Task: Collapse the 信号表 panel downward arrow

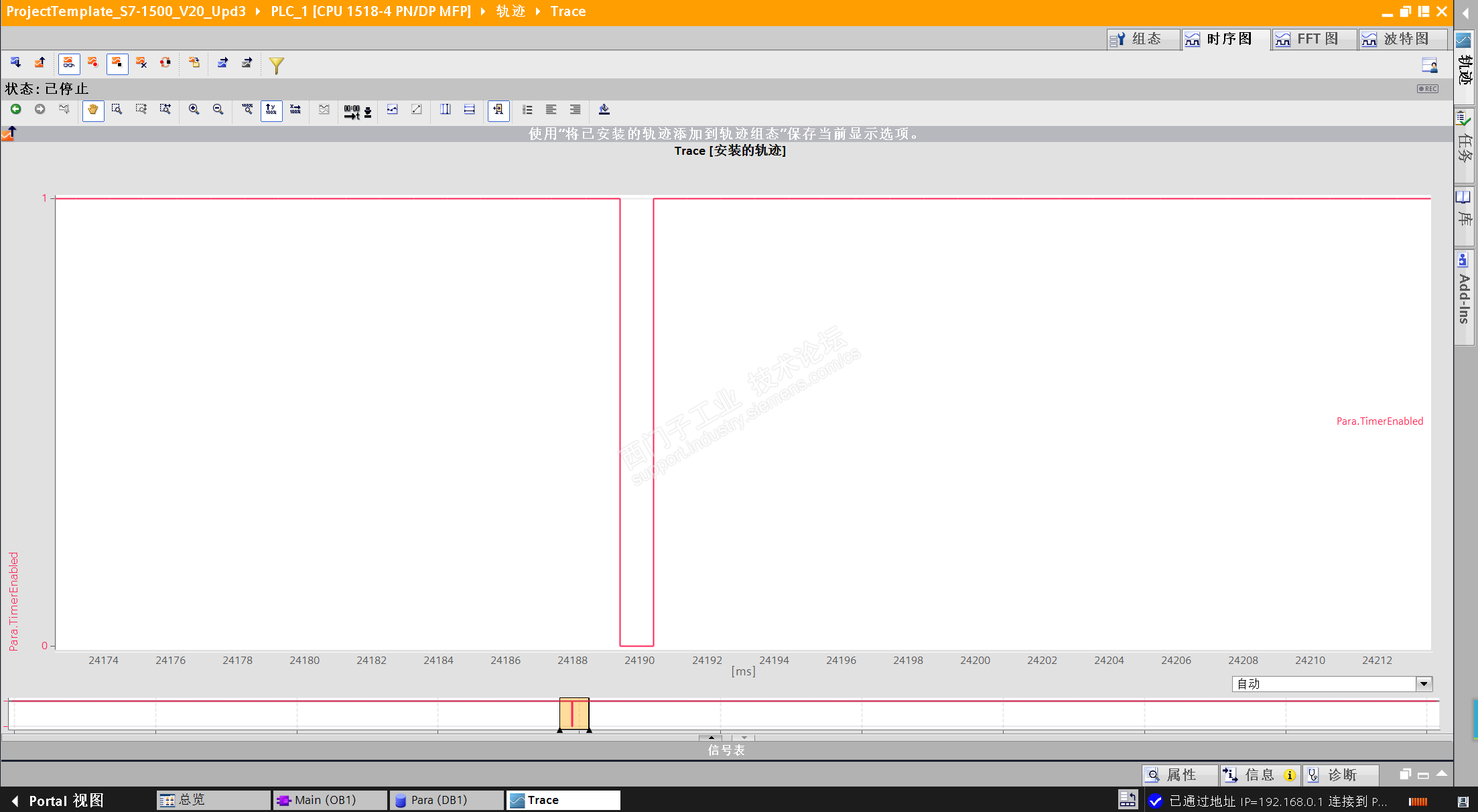Action: point(744,737)
